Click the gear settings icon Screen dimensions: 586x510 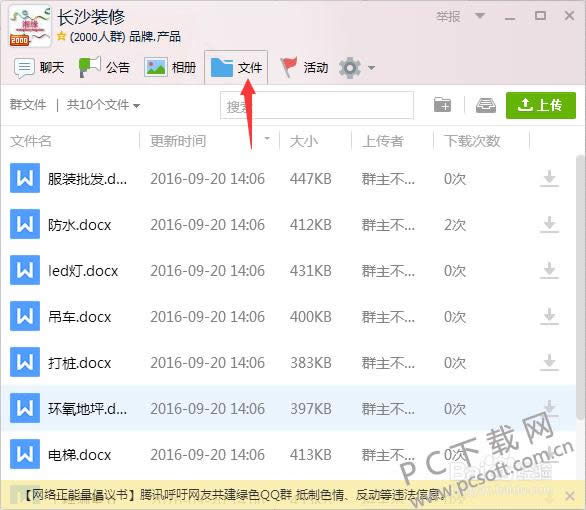[x=349, y=68]
